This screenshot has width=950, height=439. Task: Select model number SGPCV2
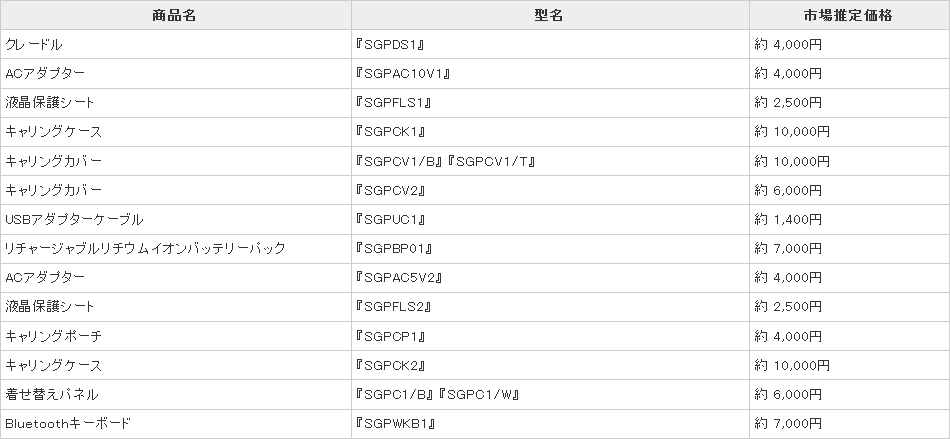tap(393, 190)
